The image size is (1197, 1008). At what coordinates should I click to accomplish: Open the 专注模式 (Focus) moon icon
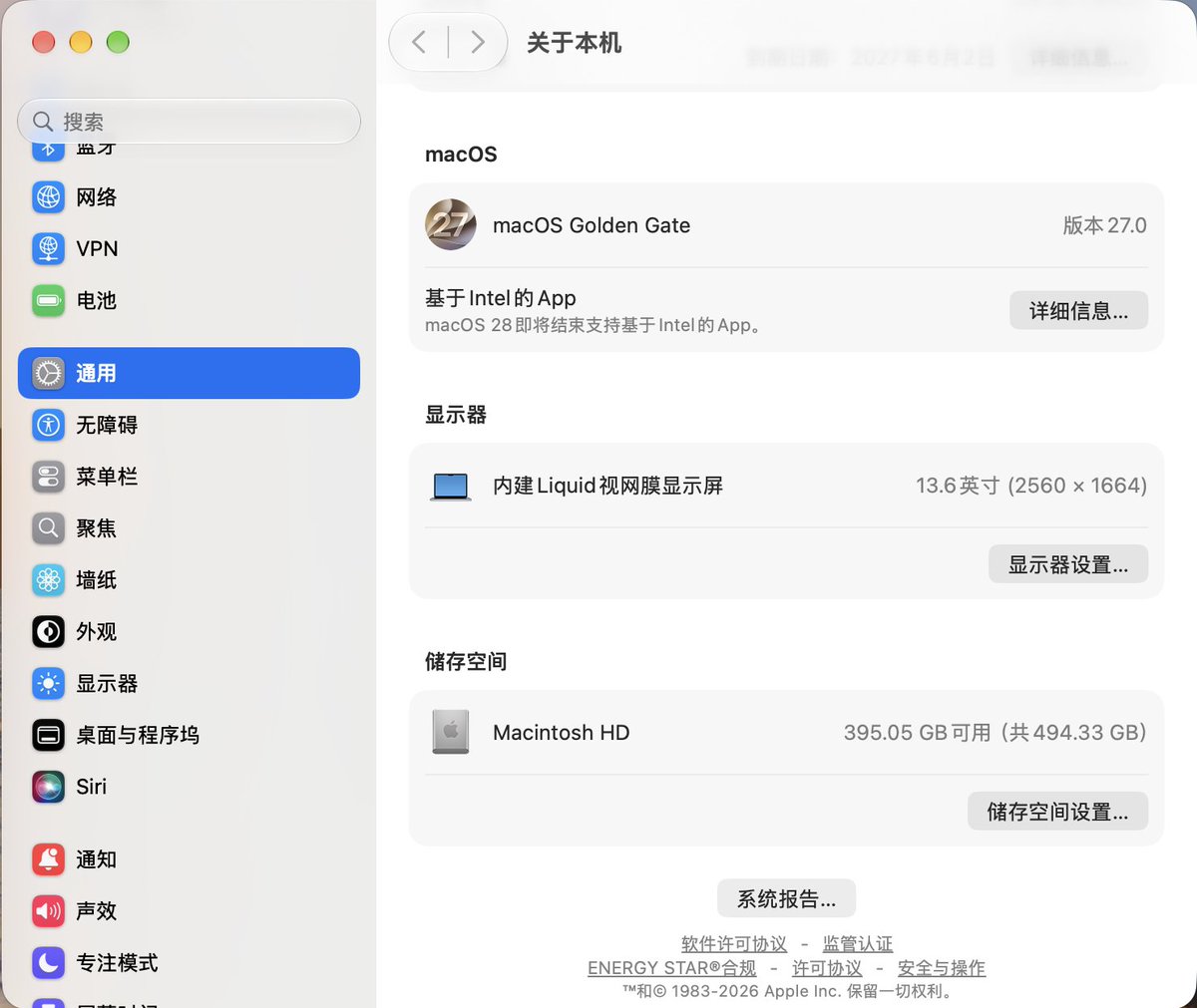48,963
